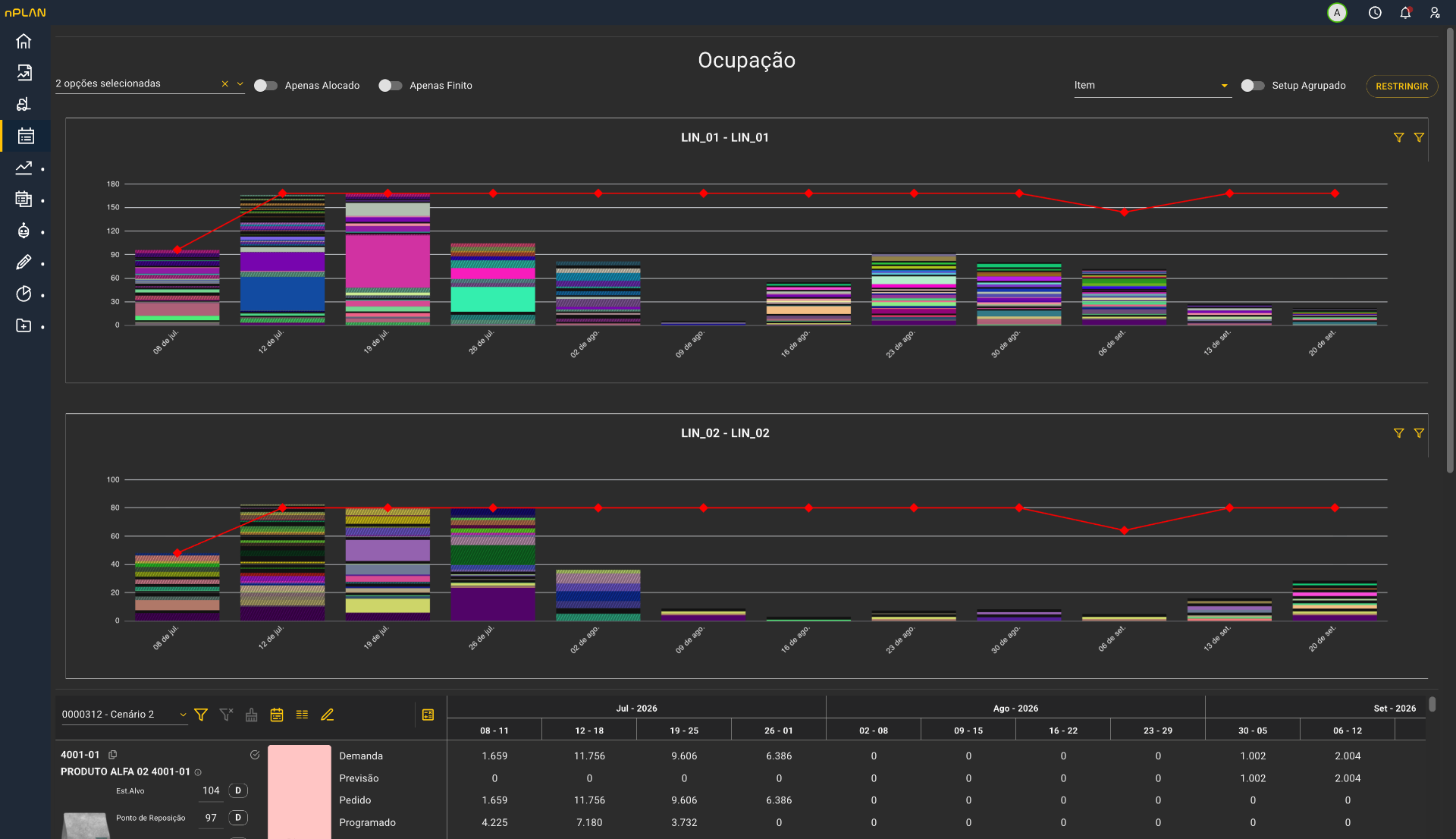Enable the Apenas Alocado toggle
Image resolution: width=1456 pixels, height=839 pixels.
pyautogui.click(x=265, y=86)
